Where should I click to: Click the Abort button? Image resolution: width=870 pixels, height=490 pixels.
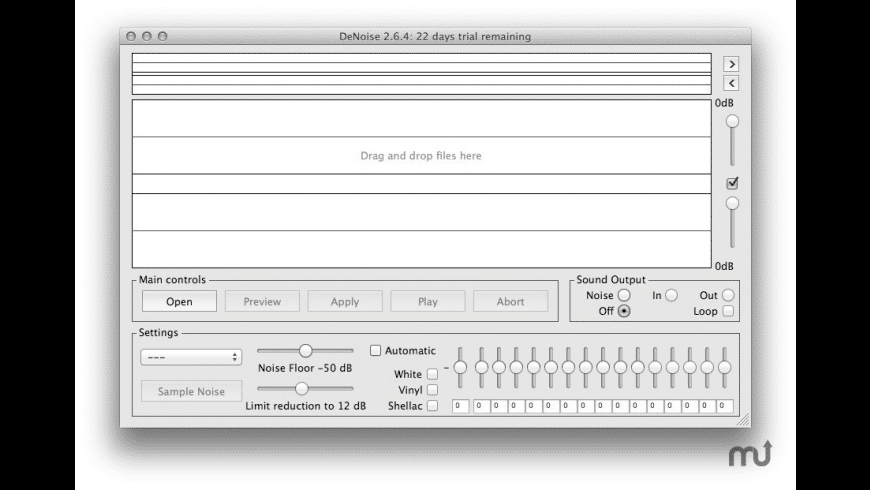coord(510,301)
